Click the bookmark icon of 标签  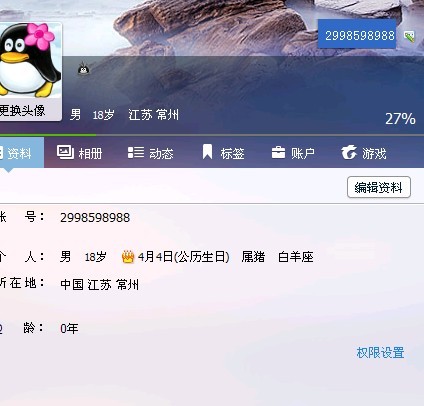click(x=207, y=152)
